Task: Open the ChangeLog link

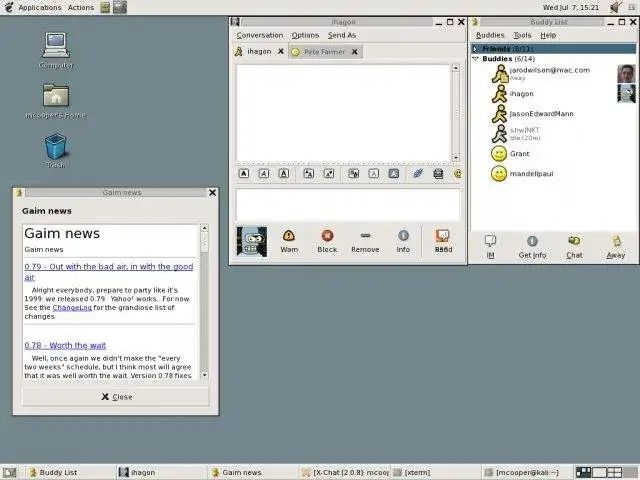Action: pyautogui.click(x=72, y=308)
